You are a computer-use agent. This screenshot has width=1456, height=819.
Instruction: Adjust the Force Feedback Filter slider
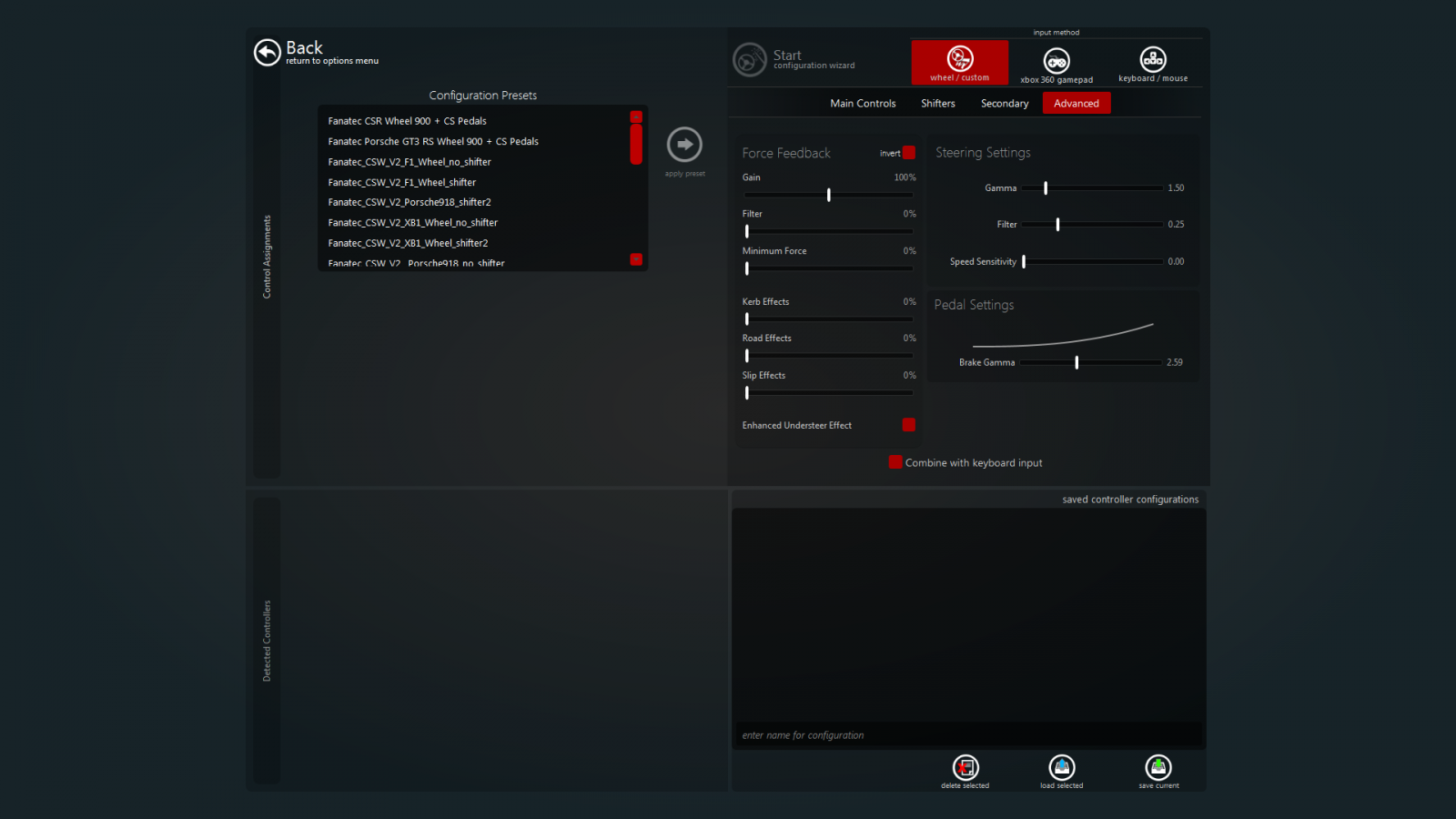pos(828,231)
